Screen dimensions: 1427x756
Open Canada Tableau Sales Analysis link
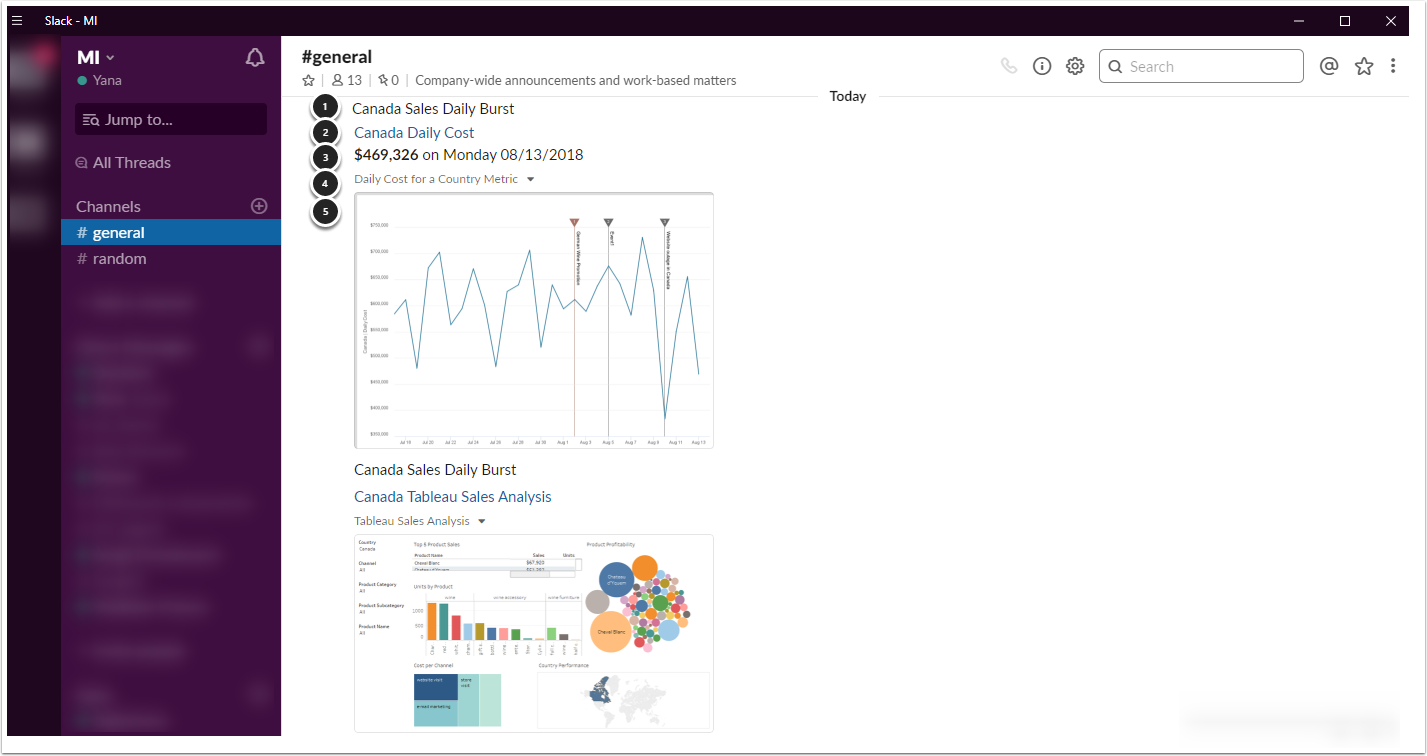click(x=452, y=497)
